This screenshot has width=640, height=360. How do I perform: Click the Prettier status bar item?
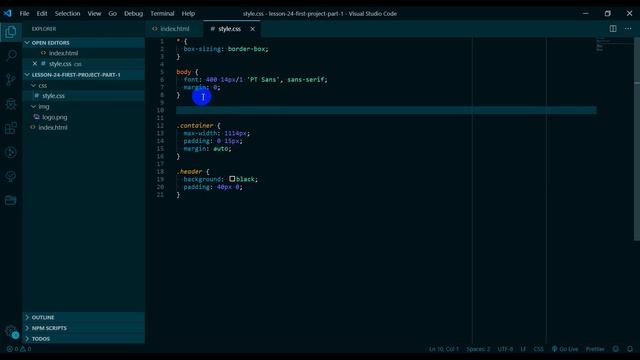(x=595, y=349)
